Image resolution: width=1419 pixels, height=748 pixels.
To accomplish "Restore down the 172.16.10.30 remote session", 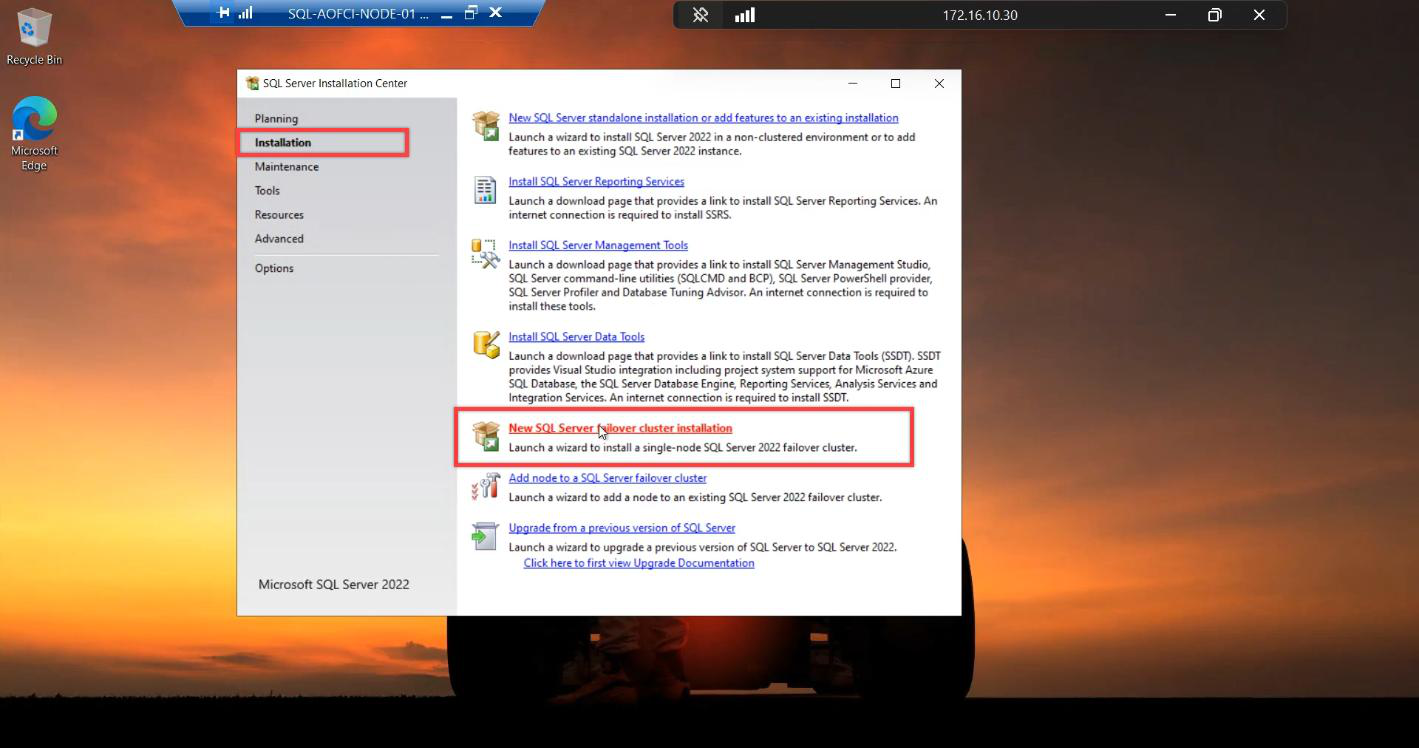I will [x=1215, y=15].
